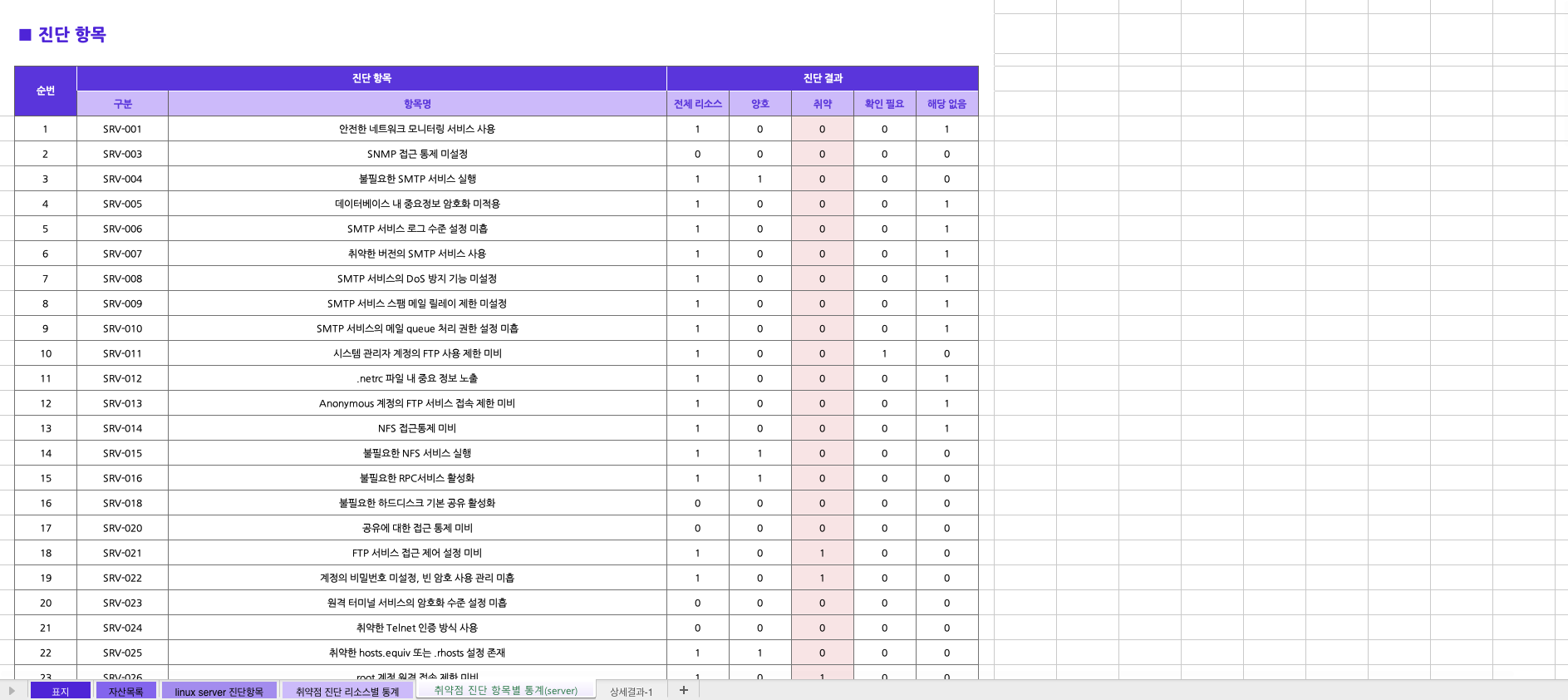Open the 상세결과-1 sheet tab
The height and width of the screenshot is (700, 1568).
click(631, 692)
